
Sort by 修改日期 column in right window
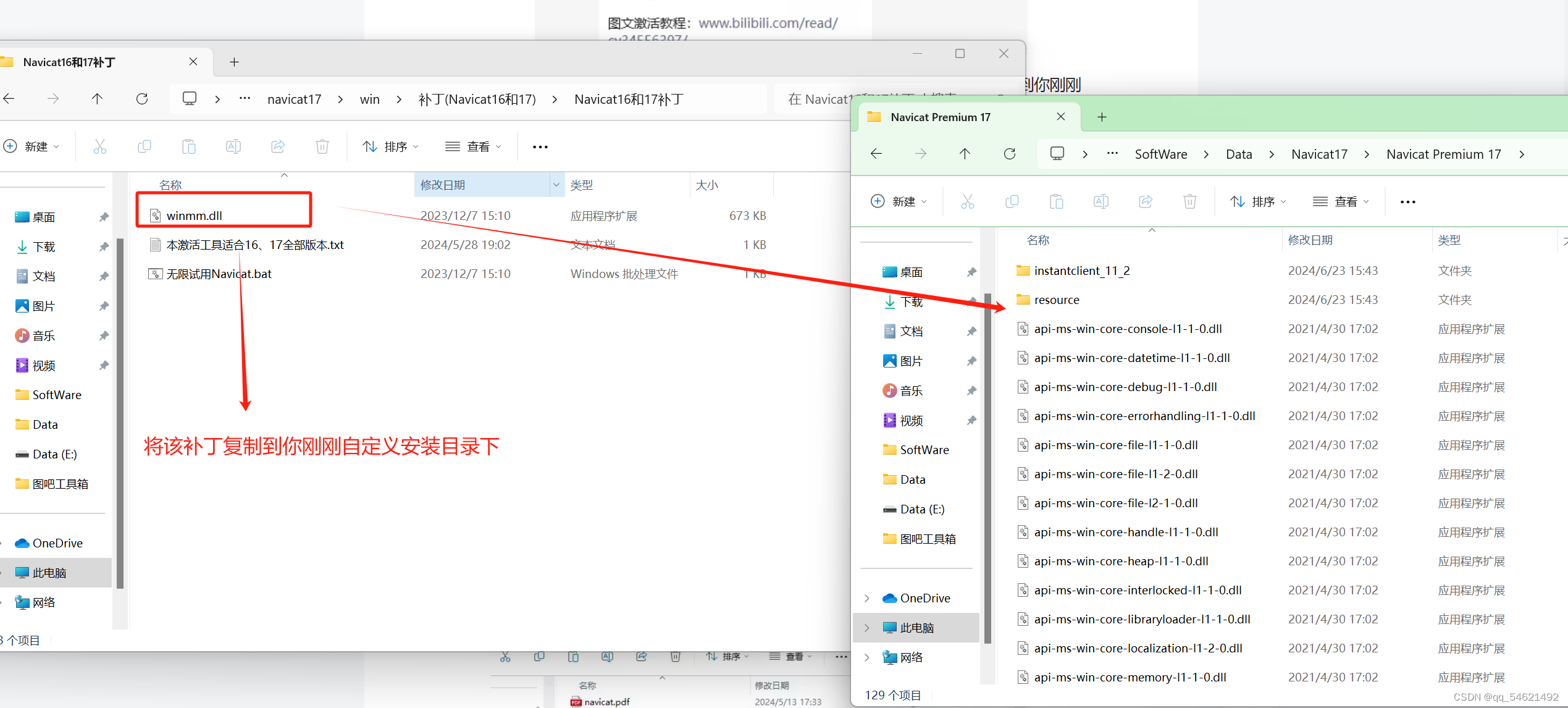pos(1310,240)
